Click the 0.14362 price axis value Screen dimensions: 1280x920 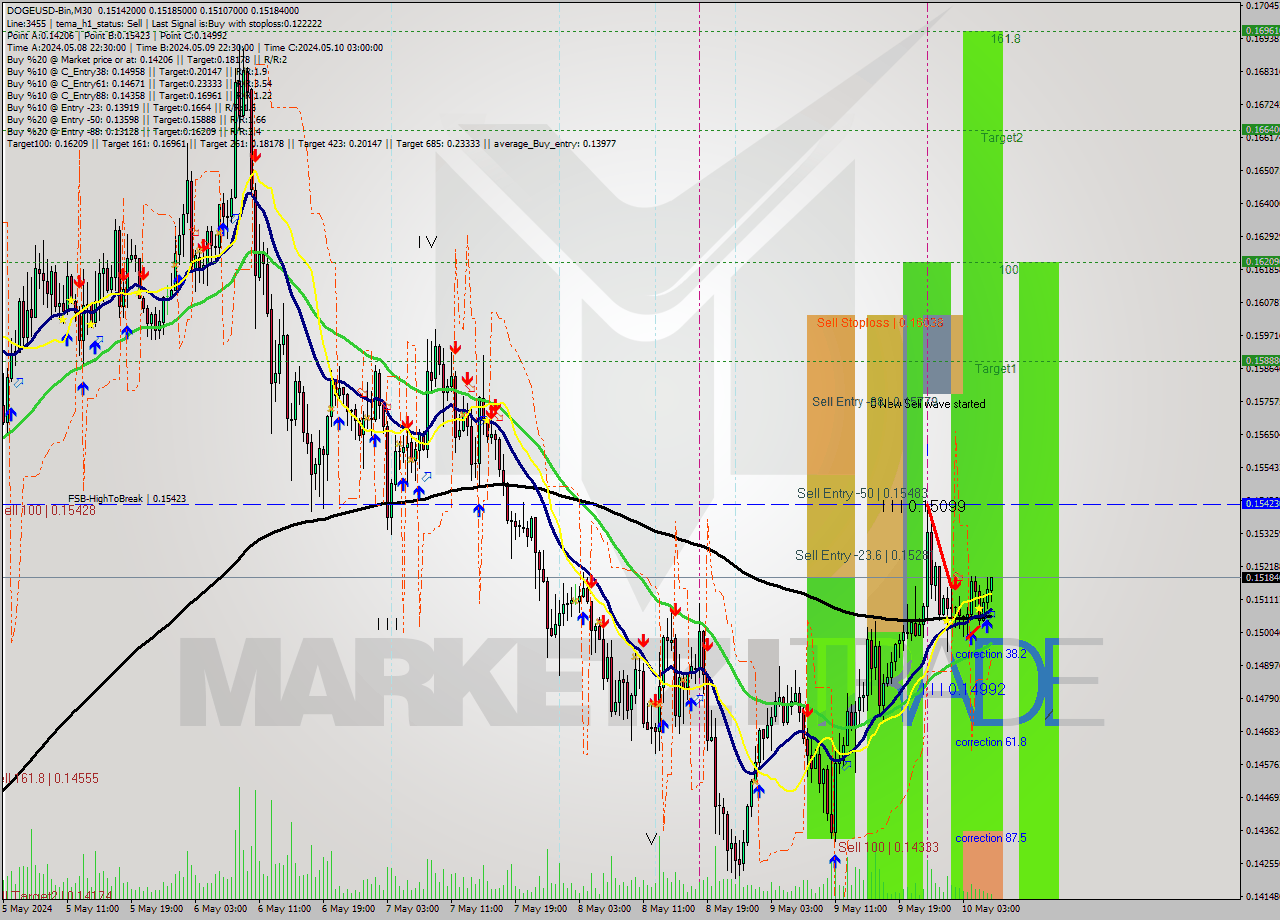tap(1262, 830)
